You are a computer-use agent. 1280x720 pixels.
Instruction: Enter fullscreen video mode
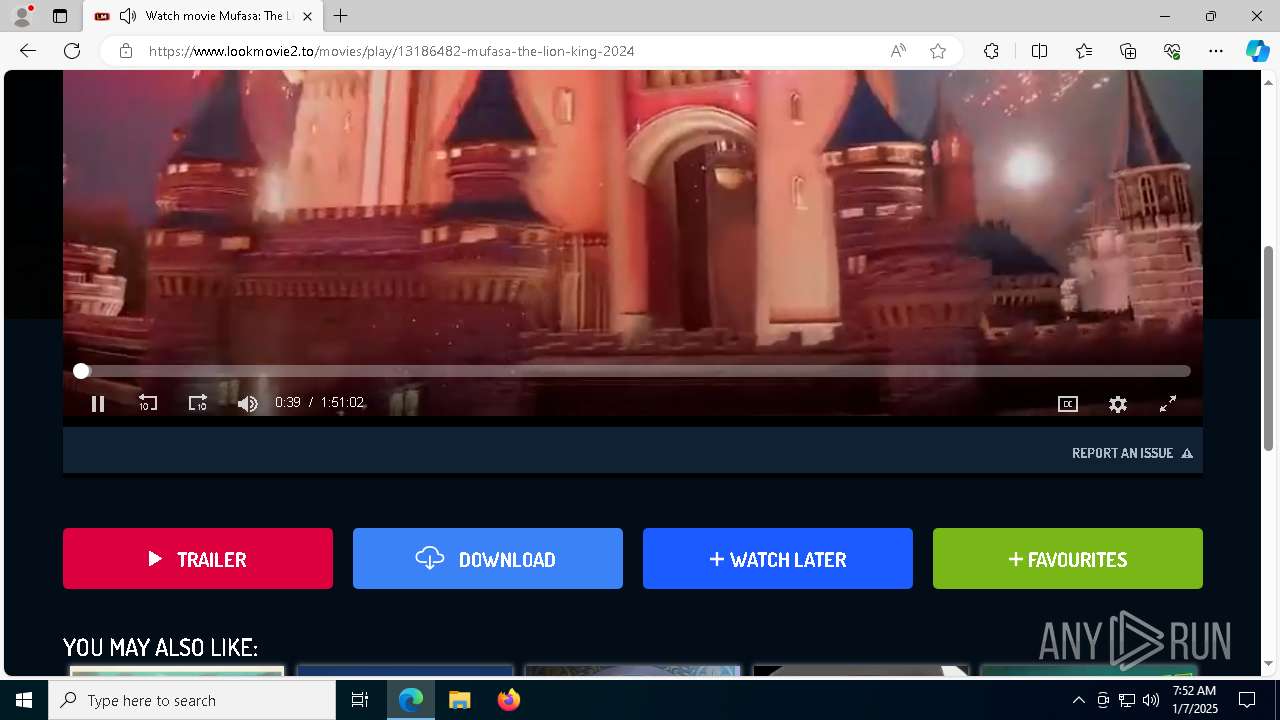[x=1168, y=404]
